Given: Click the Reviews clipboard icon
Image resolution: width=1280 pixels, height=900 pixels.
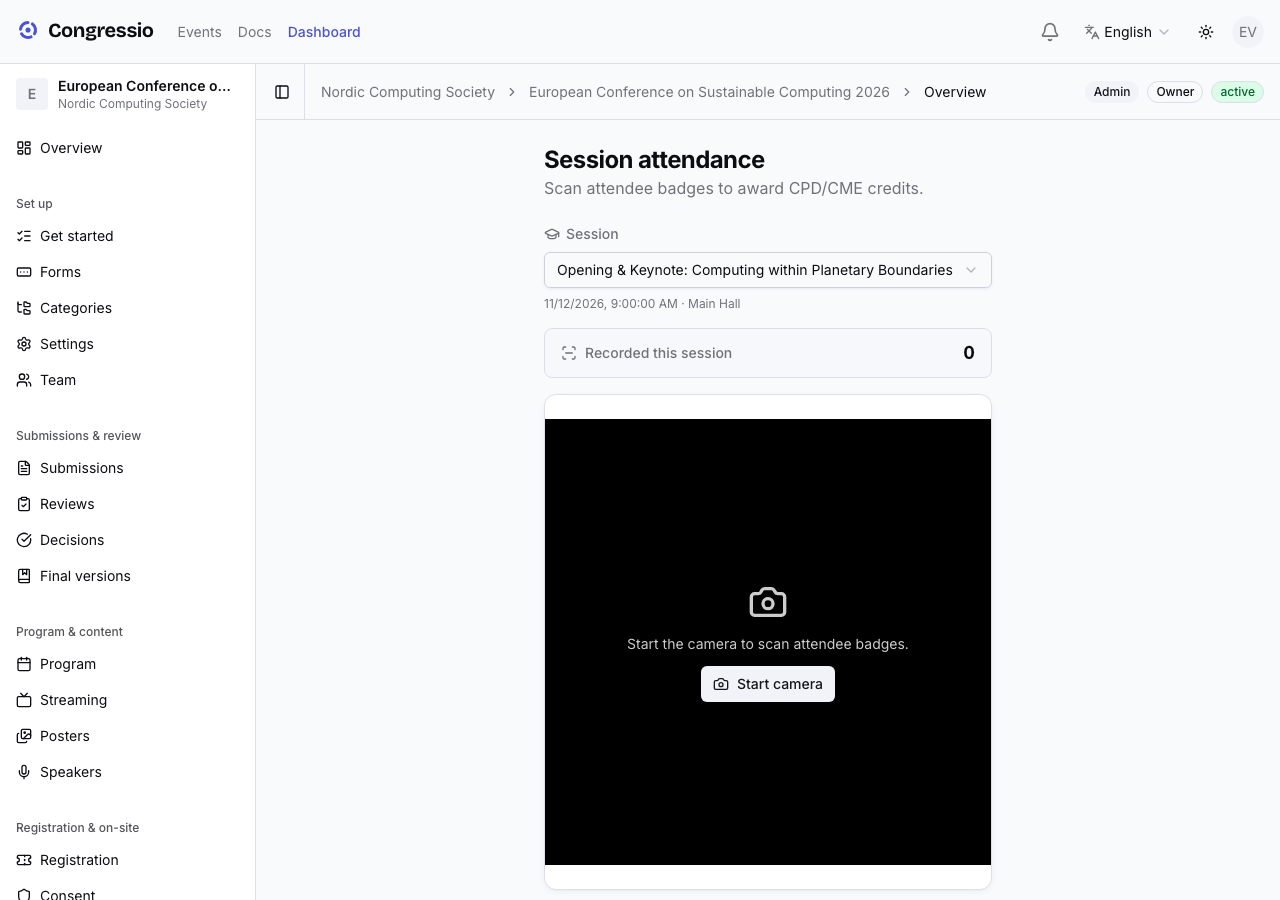Looking at the screenshot, I should coord(24,504).
